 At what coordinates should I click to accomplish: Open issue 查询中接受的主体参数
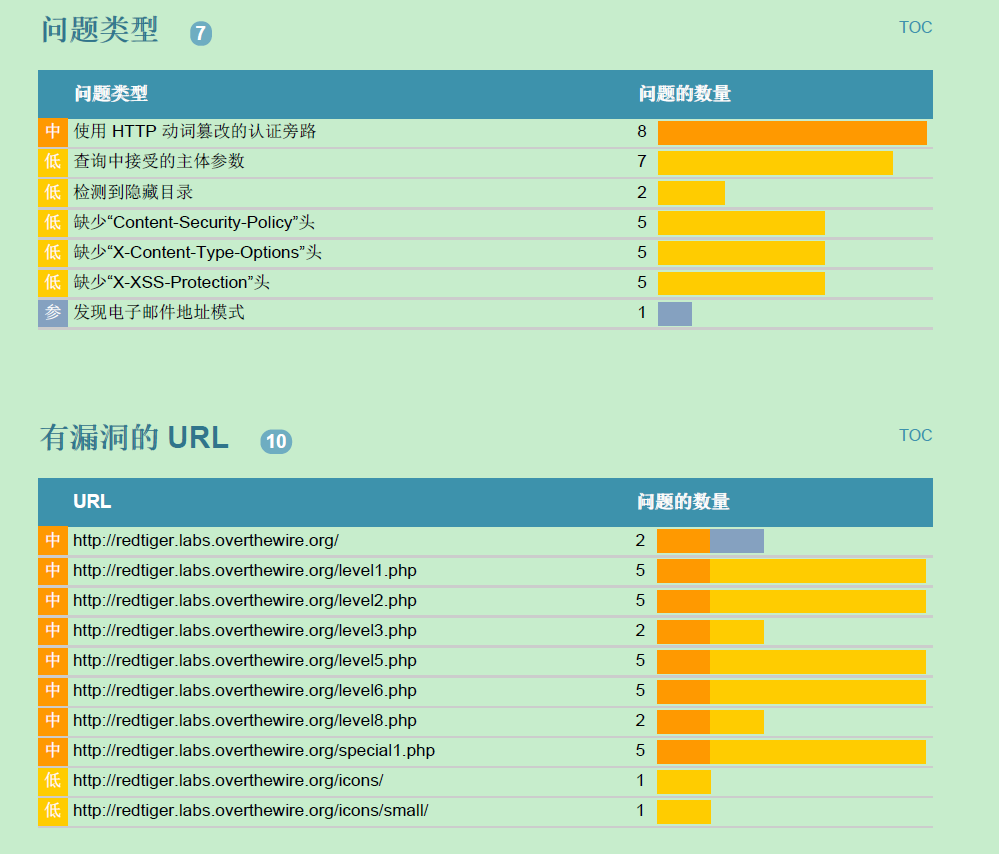pos(159,161)
